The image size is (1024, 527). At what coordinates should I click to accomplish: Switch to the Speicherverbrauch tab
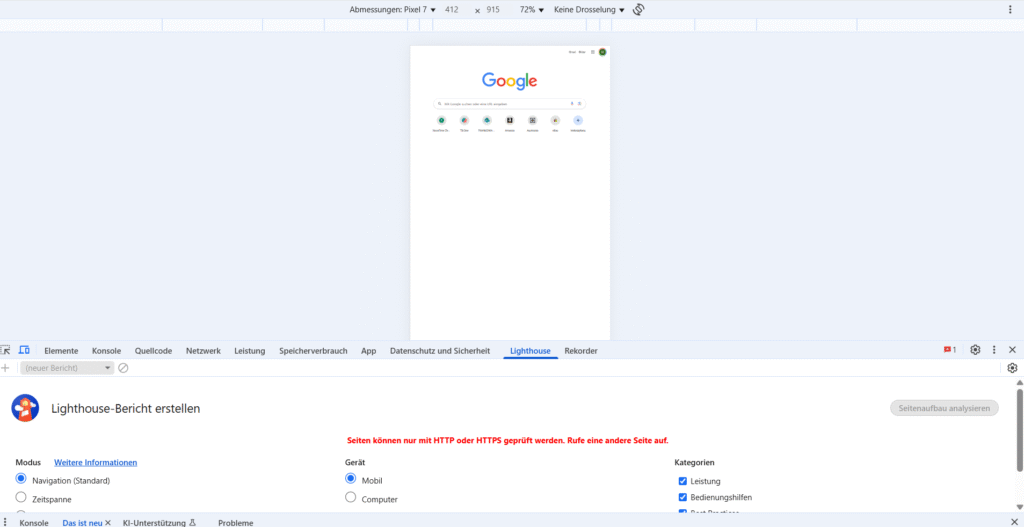pyautogui.click(x=313, y=351)
